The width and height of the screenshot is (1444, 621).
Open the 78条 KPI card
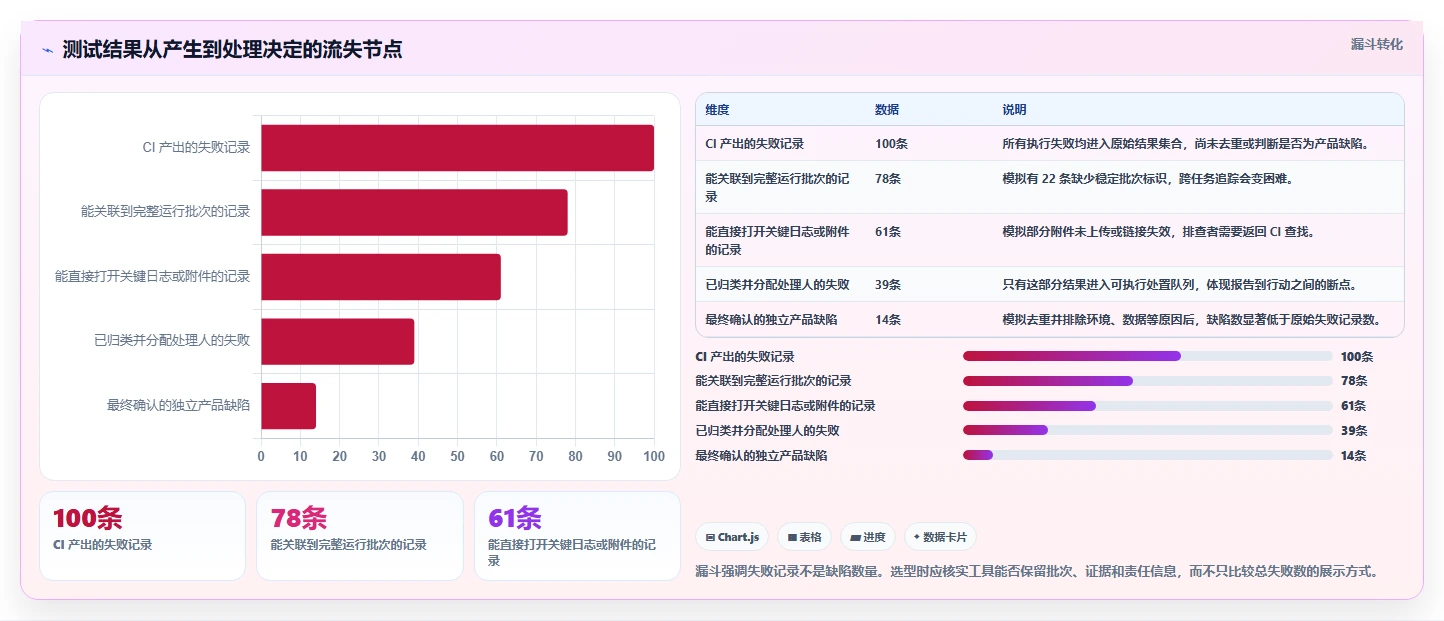pyautogui.click(x=360, y=536)
